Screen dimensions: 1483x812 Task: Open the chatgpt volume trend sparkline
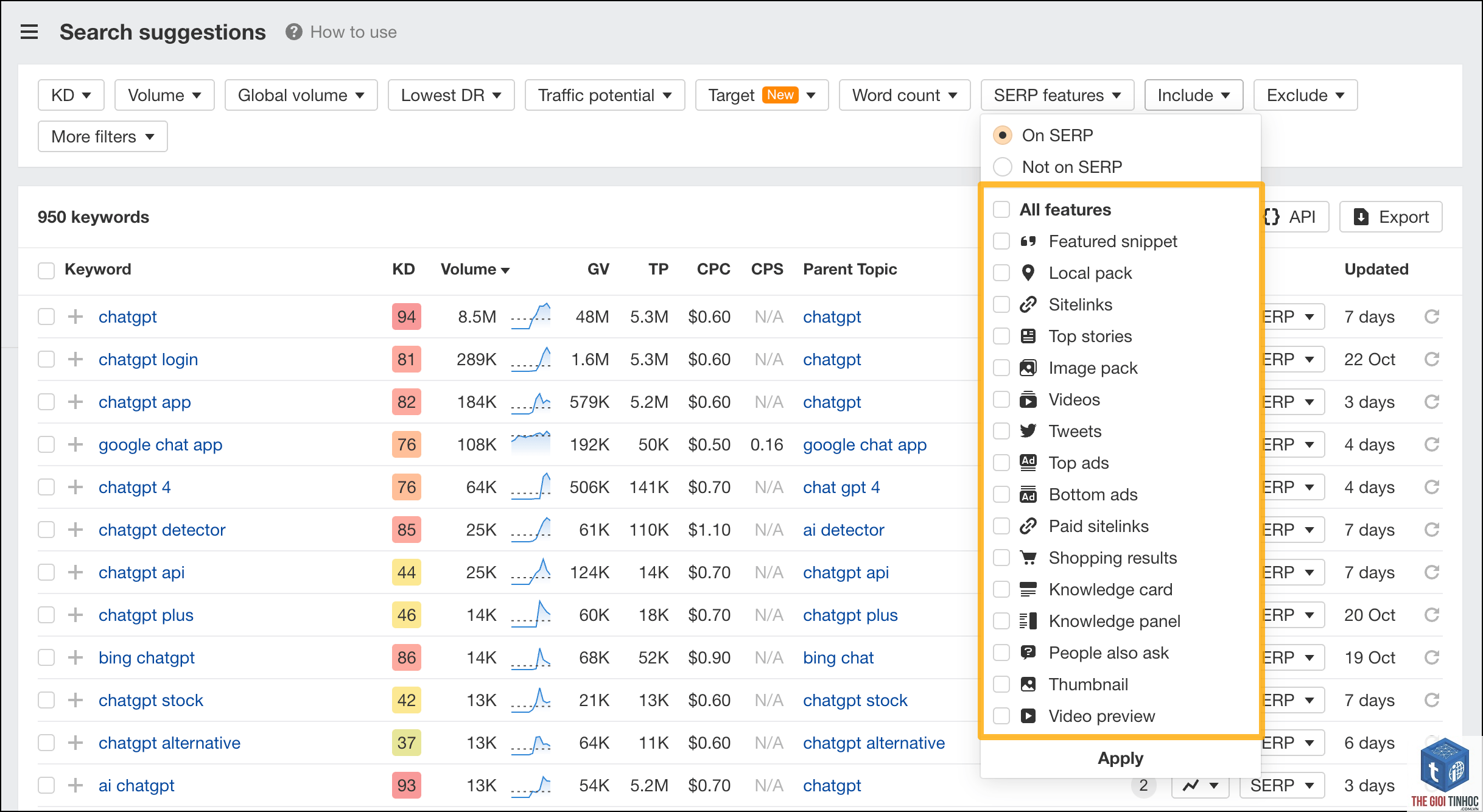[x=531, y=317]
